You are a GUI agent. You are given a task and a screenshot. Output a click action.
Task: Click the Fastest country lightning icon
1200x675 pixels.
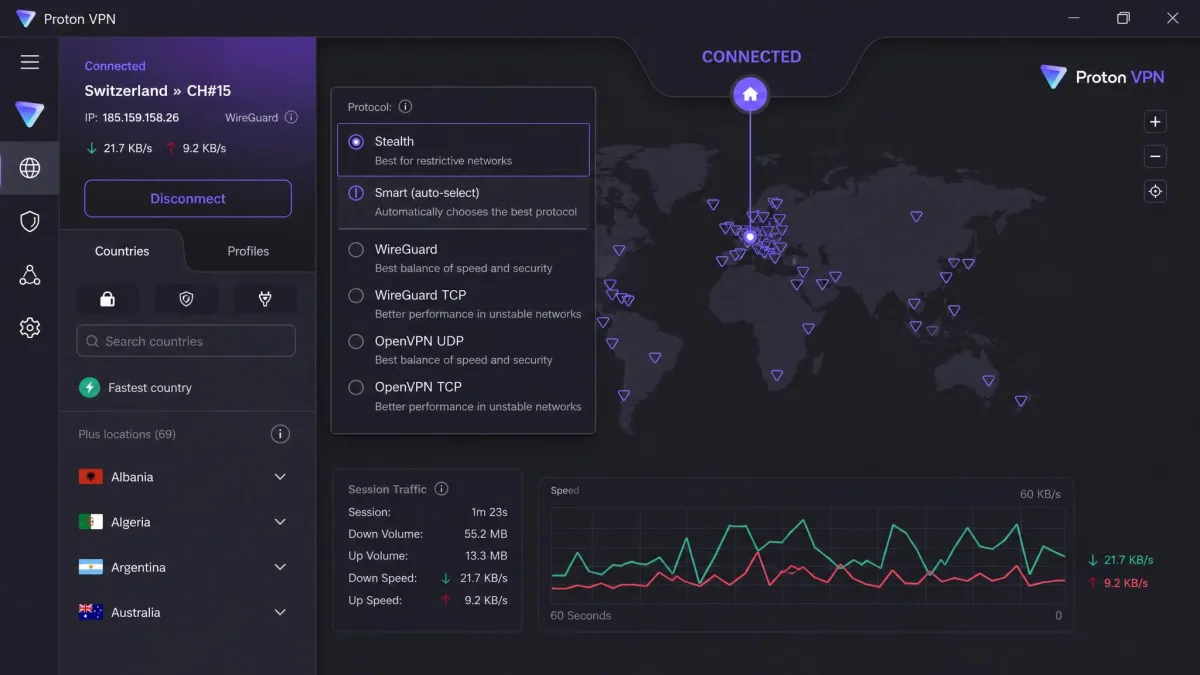90,387
